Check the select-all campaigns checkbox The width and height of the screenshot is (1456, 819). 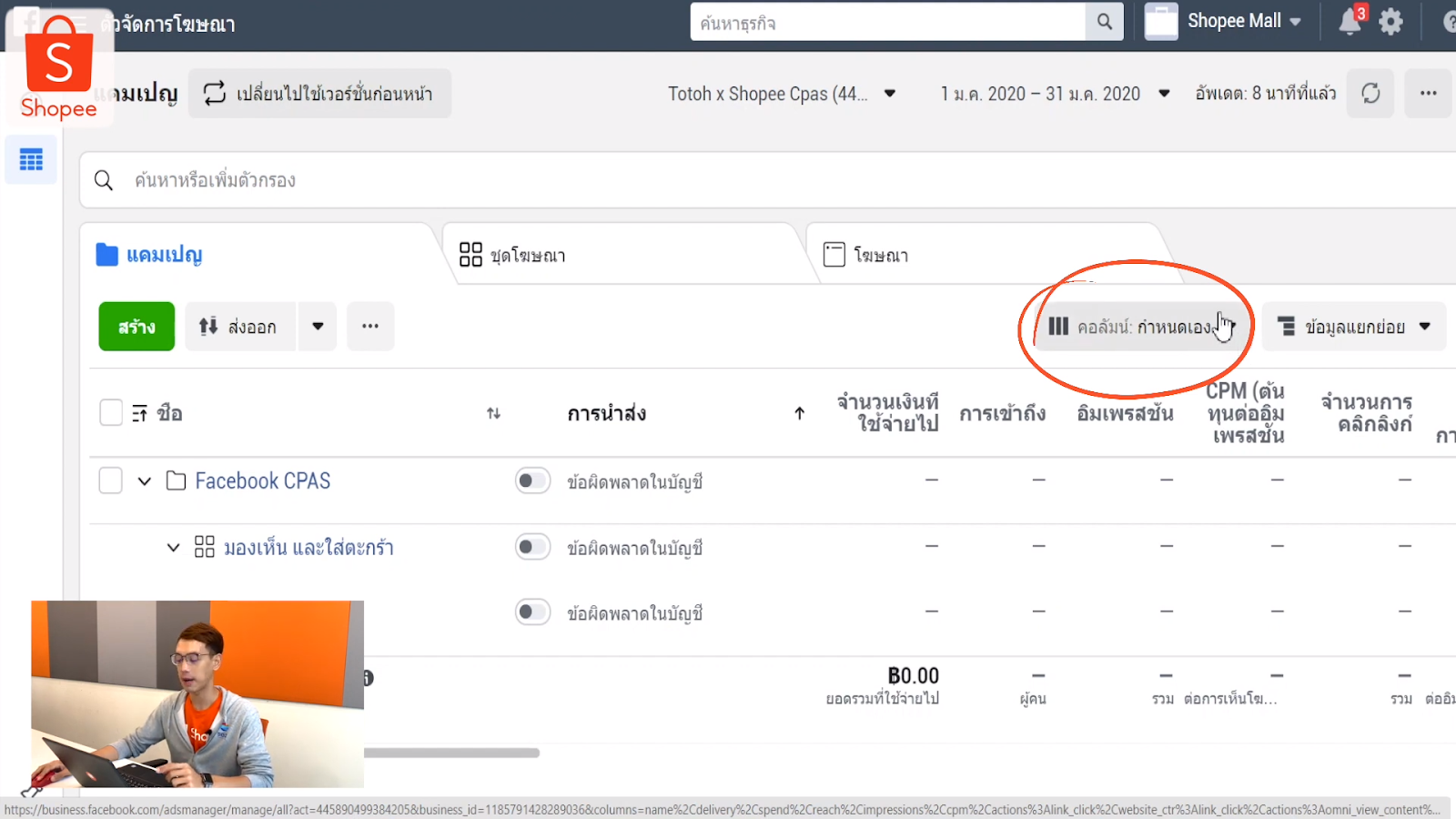pyautogui.click(x=110, y=411)
